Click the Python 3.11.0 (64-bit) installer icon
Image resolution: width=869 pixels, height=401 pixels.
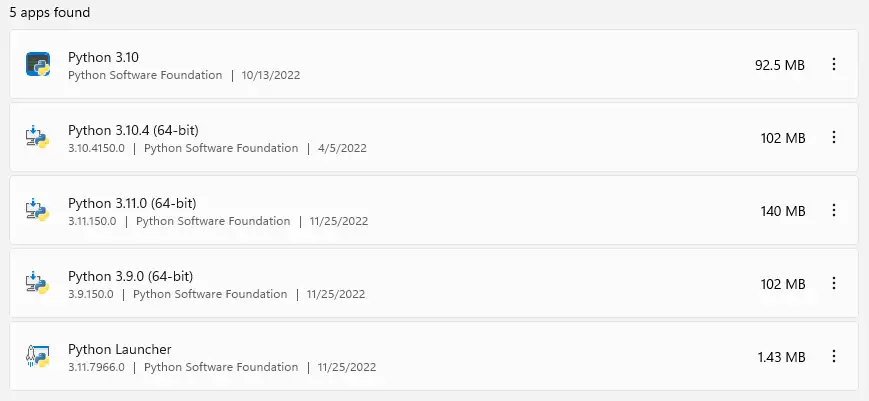38,210
